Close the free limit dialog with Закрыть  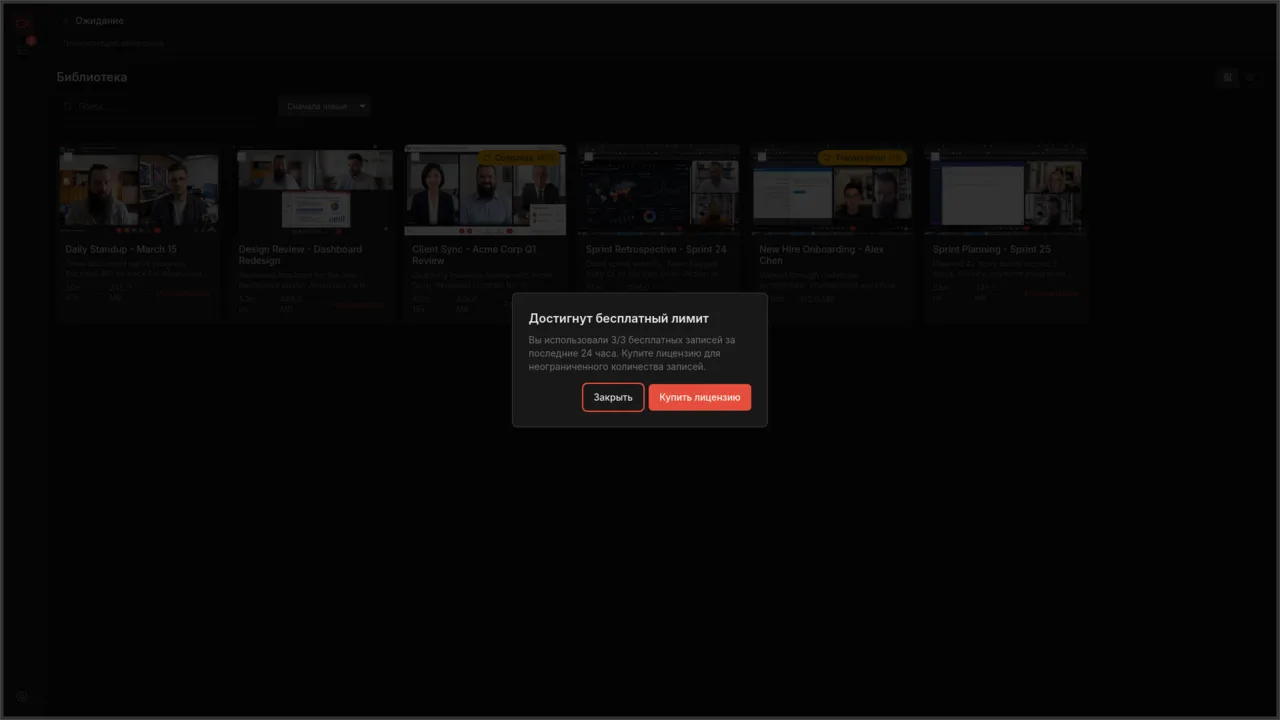[x=613, y=397]
